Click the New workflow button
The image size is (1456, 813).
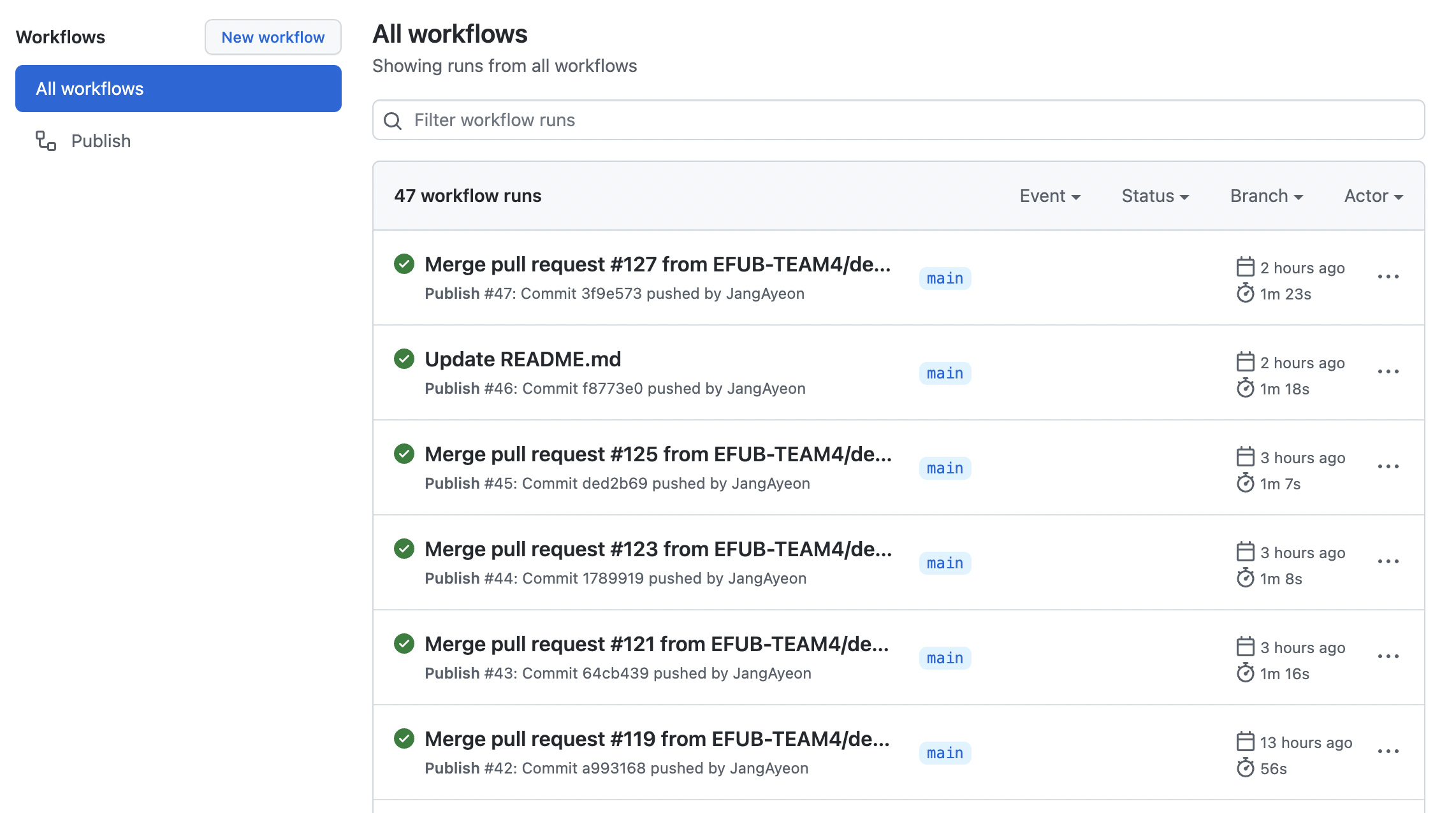273,37
